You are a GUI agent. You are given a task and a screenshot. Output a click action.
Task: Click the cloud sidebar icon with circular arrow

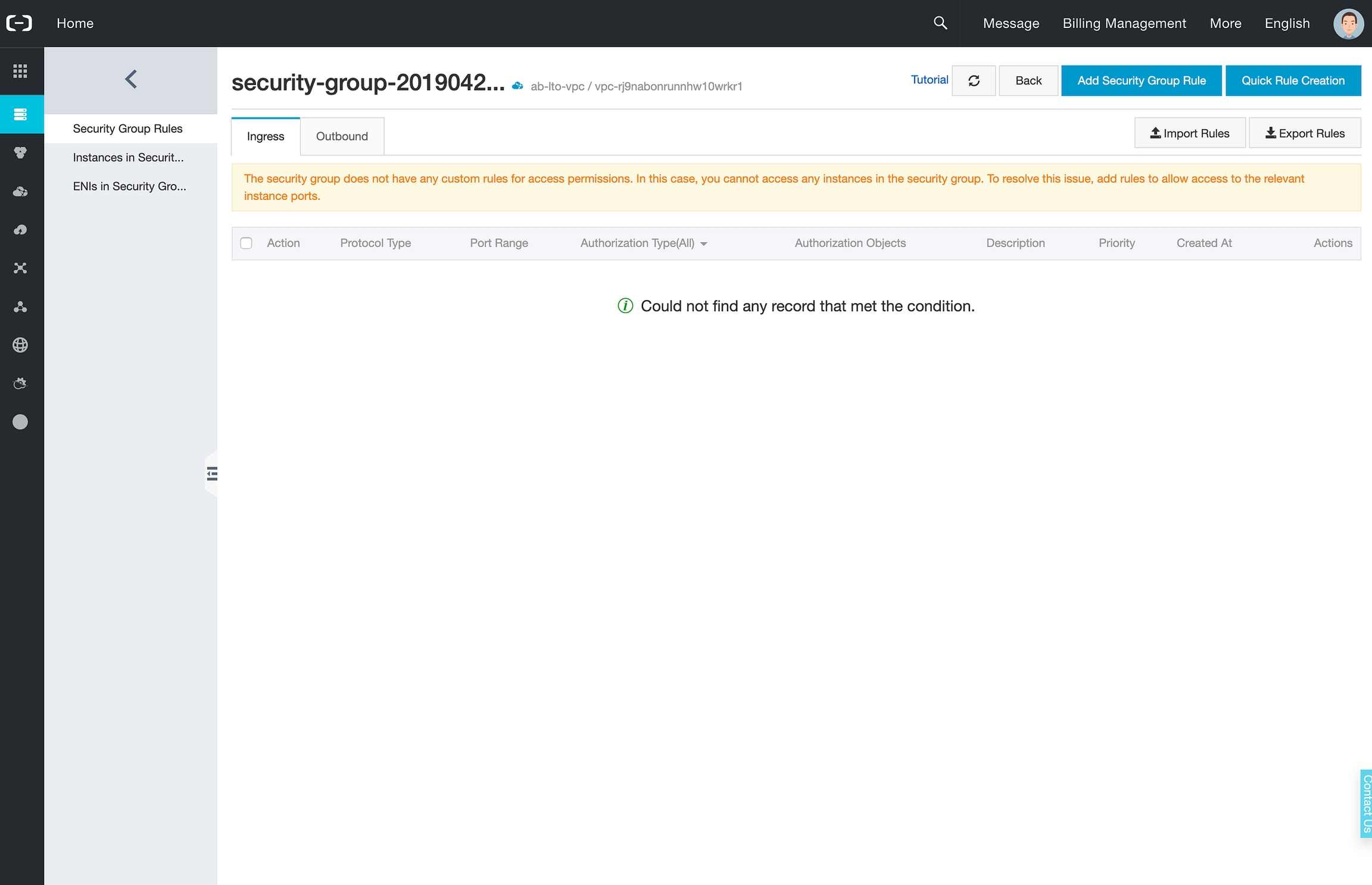click(x=20, y=383)
